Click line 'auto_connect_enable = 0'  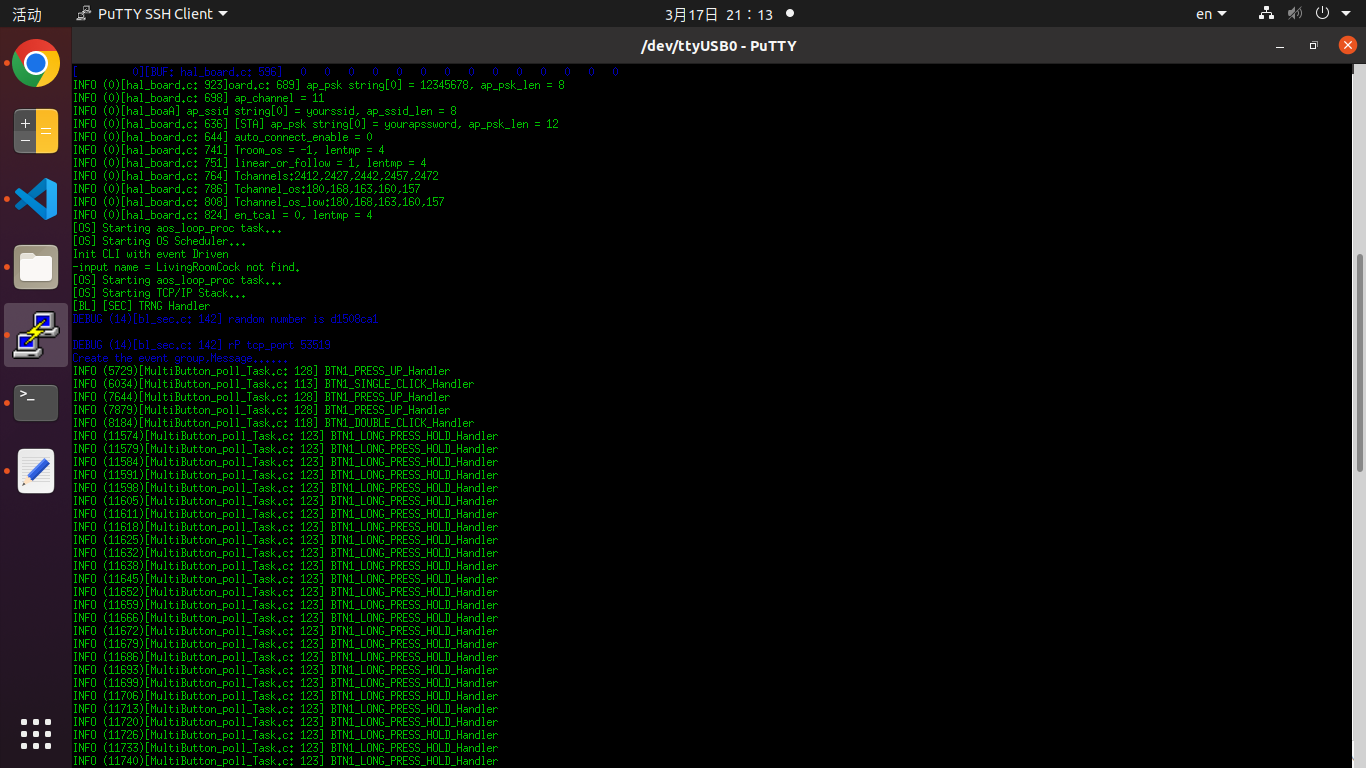click(222, 137)
